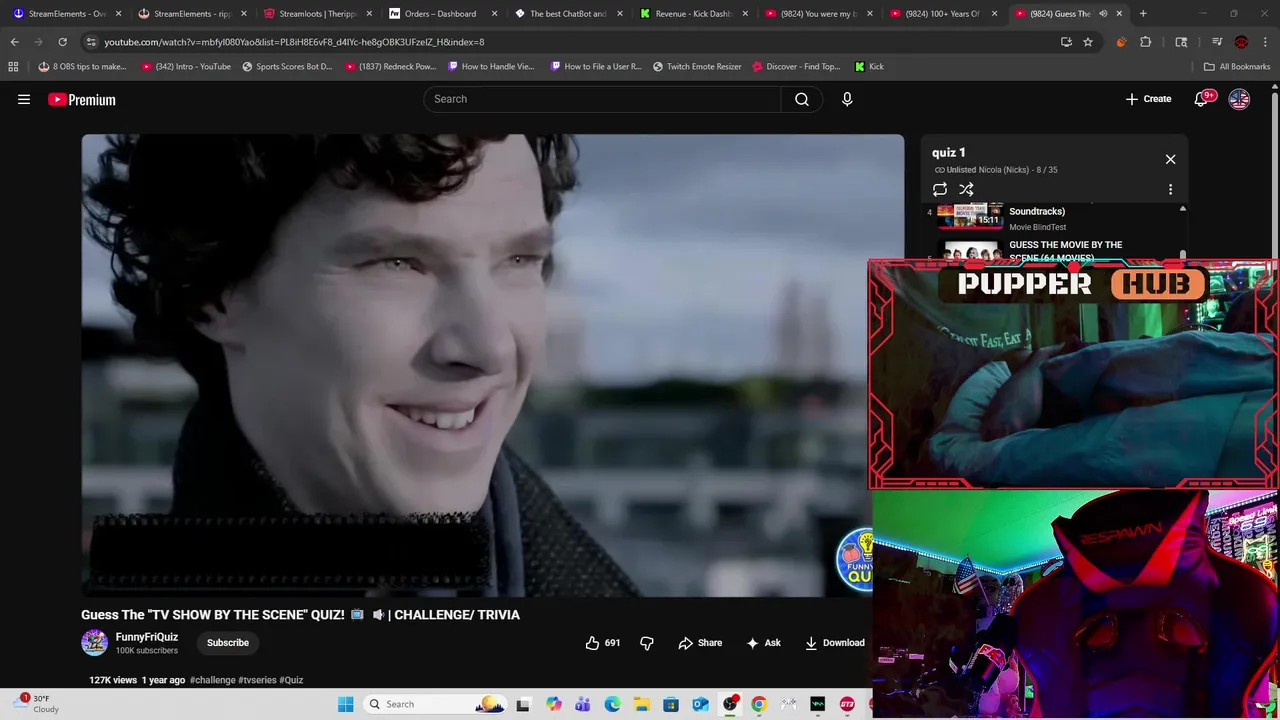1280x720 pixels.
Task: Click the video player area
Action: [x=492, y=365]
